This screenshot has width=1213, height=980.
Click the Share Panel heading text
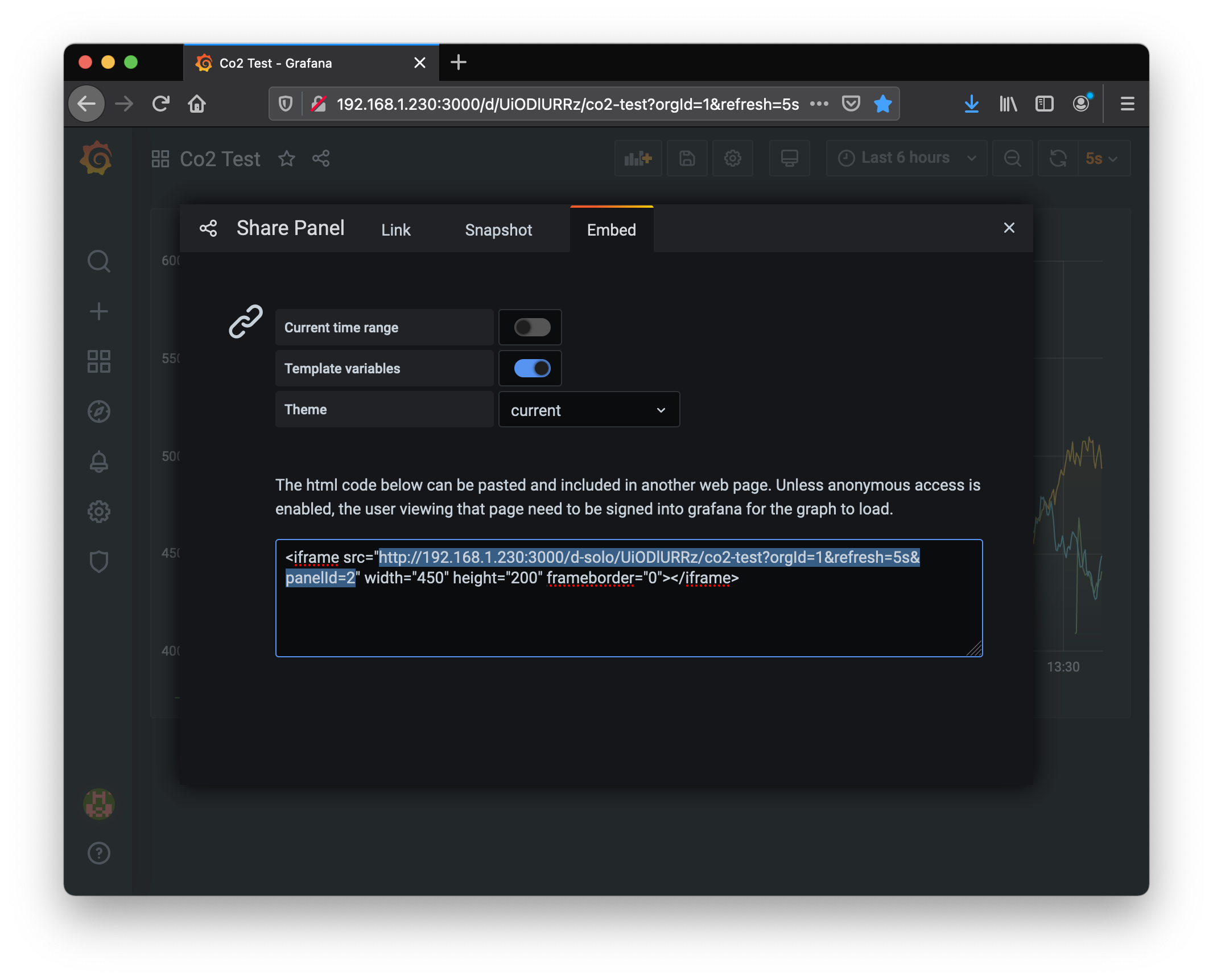290,228
